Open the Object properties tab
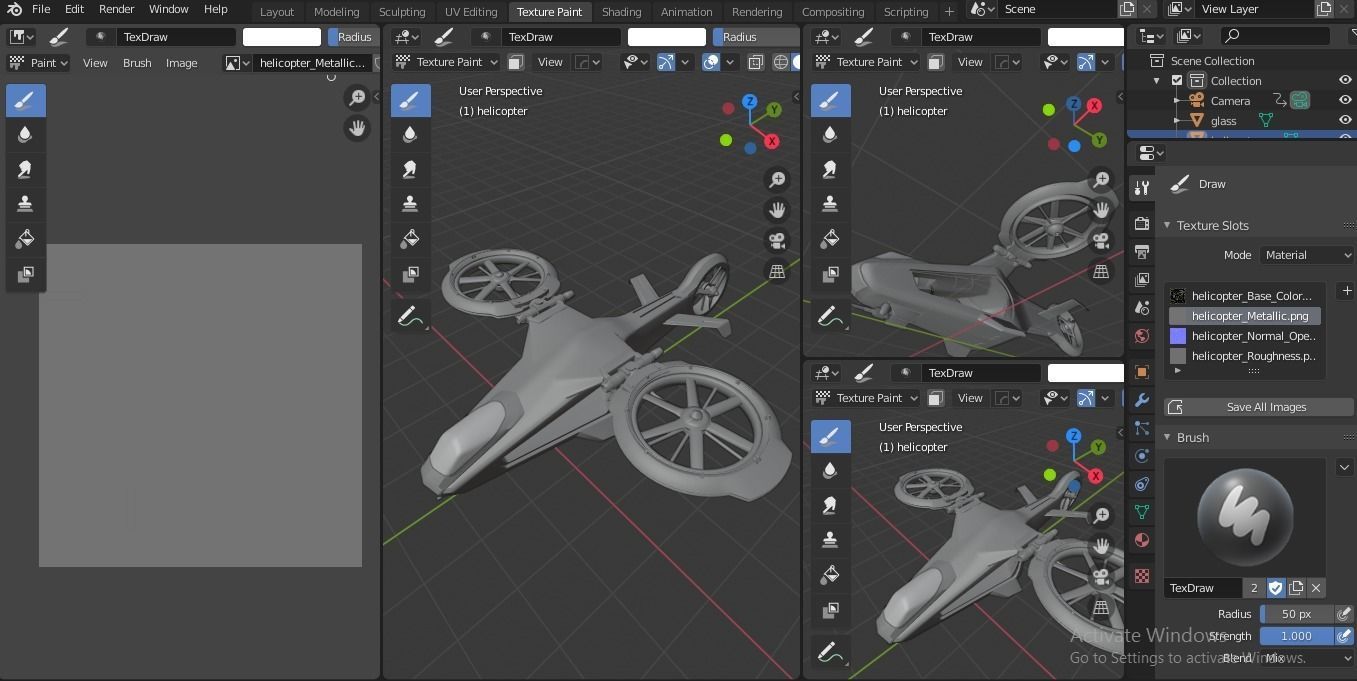Screen dimensions: 1357x681 1142,372
